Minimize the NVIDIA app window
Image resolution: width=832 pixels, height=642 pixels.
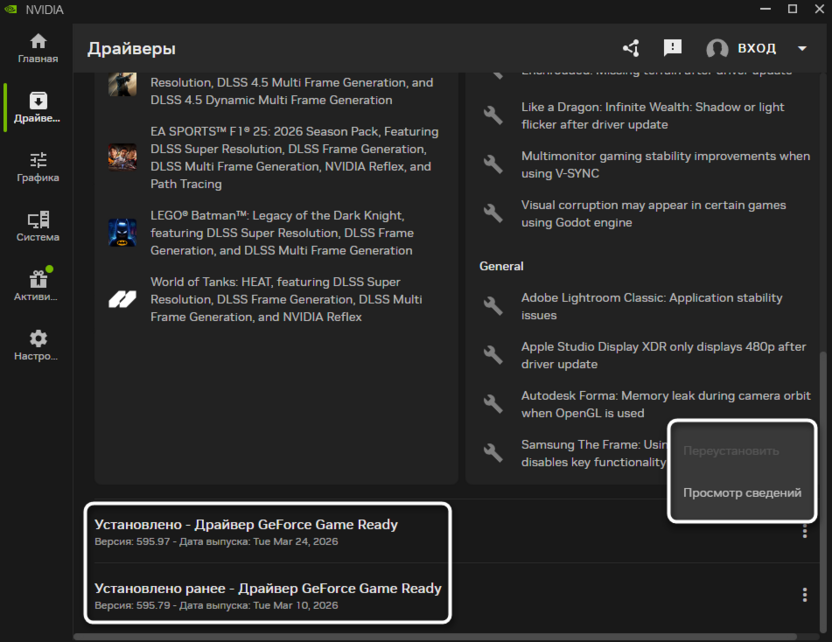click(x=765, y=9)
